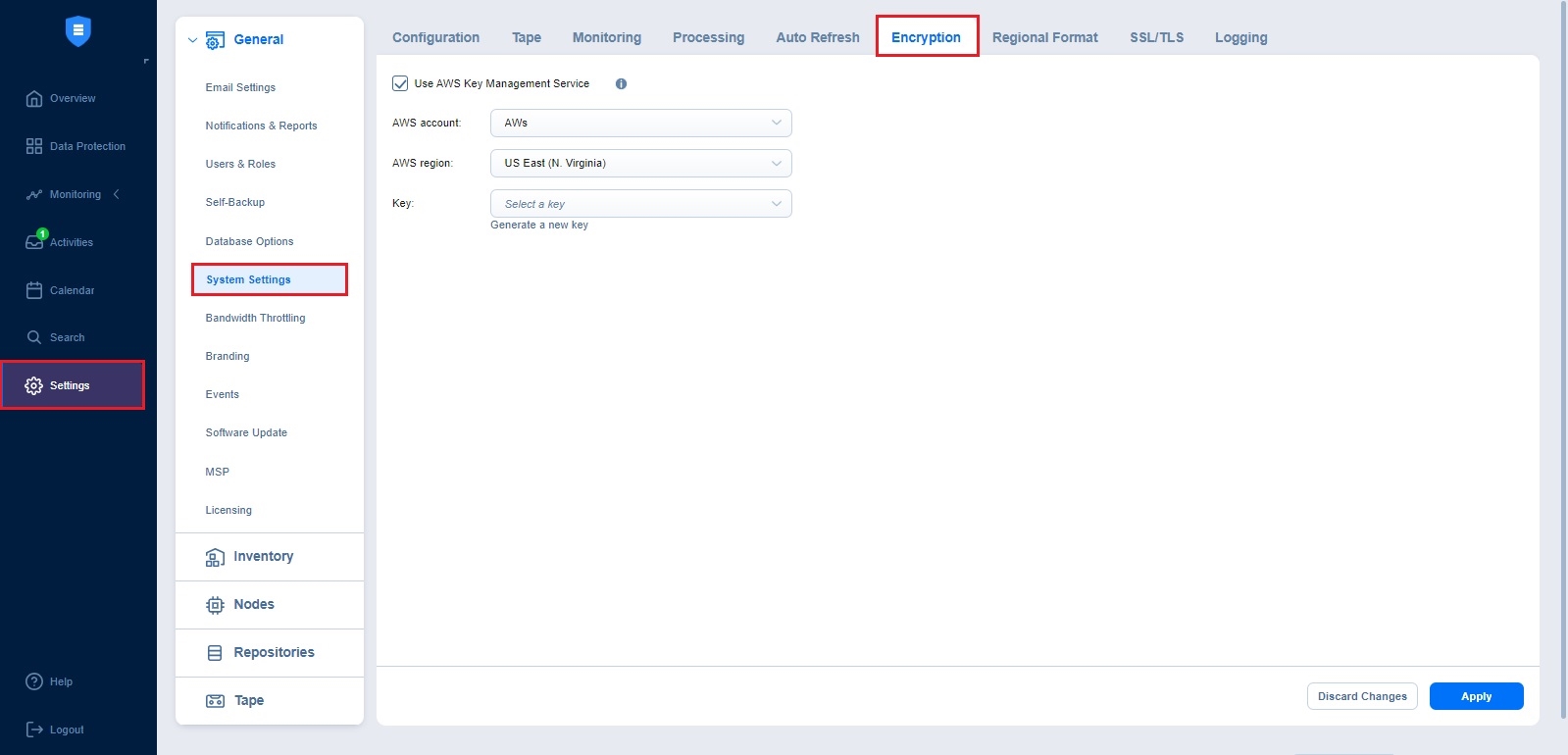This screenshot has width=1568, height=755.
Task: Click the Overview home icon
Action: pyautogui.click(x=34, y=98)
